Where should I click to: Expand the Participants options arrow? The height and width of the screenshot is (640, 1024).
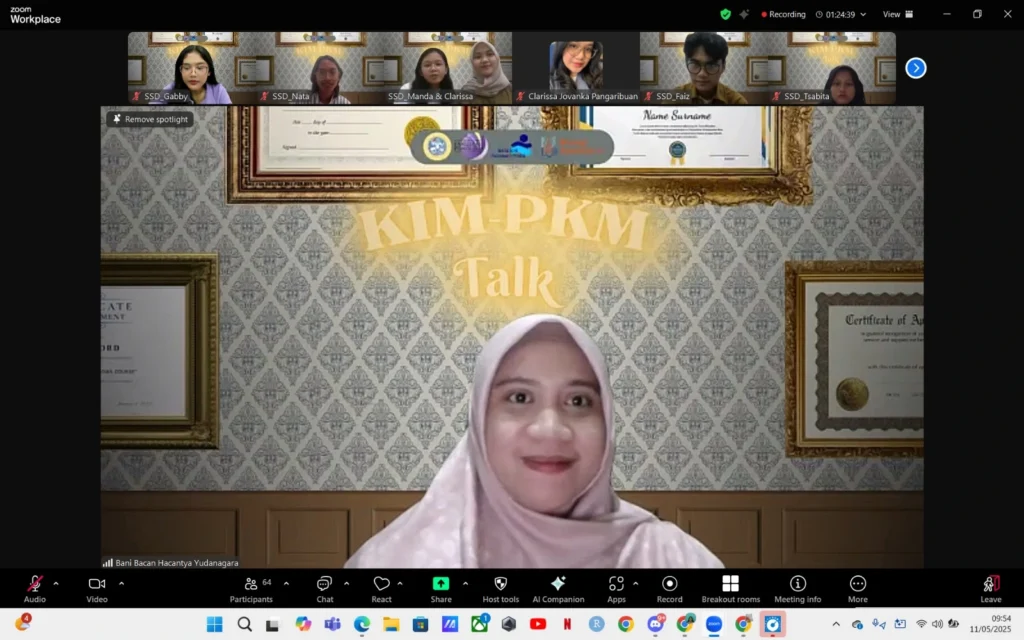click(286, 583)
